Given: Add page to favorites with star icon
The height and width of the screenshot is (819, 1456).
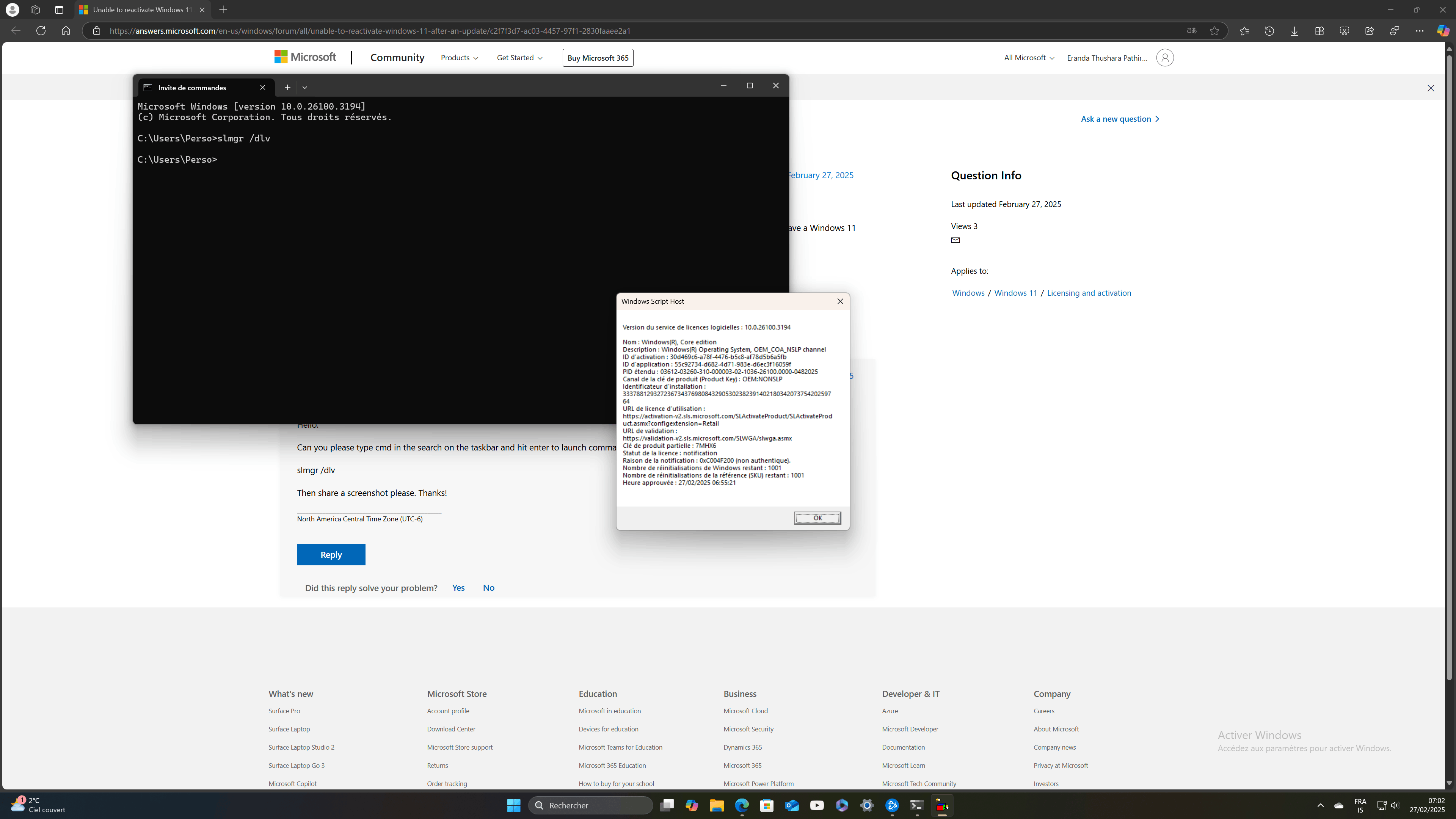Looking at the screenshot, I should (1214, 30).
